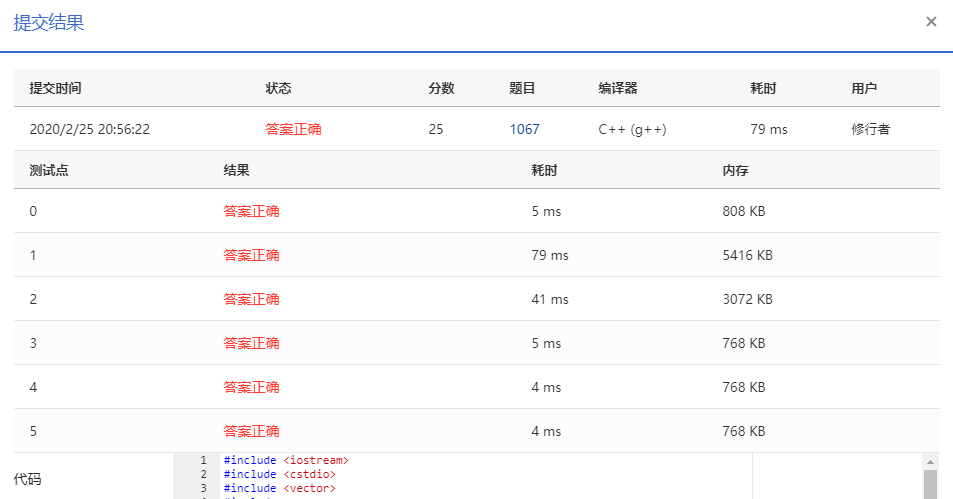Click the 结果 column header
The image size is (953, 499).
tap(236, 170)
